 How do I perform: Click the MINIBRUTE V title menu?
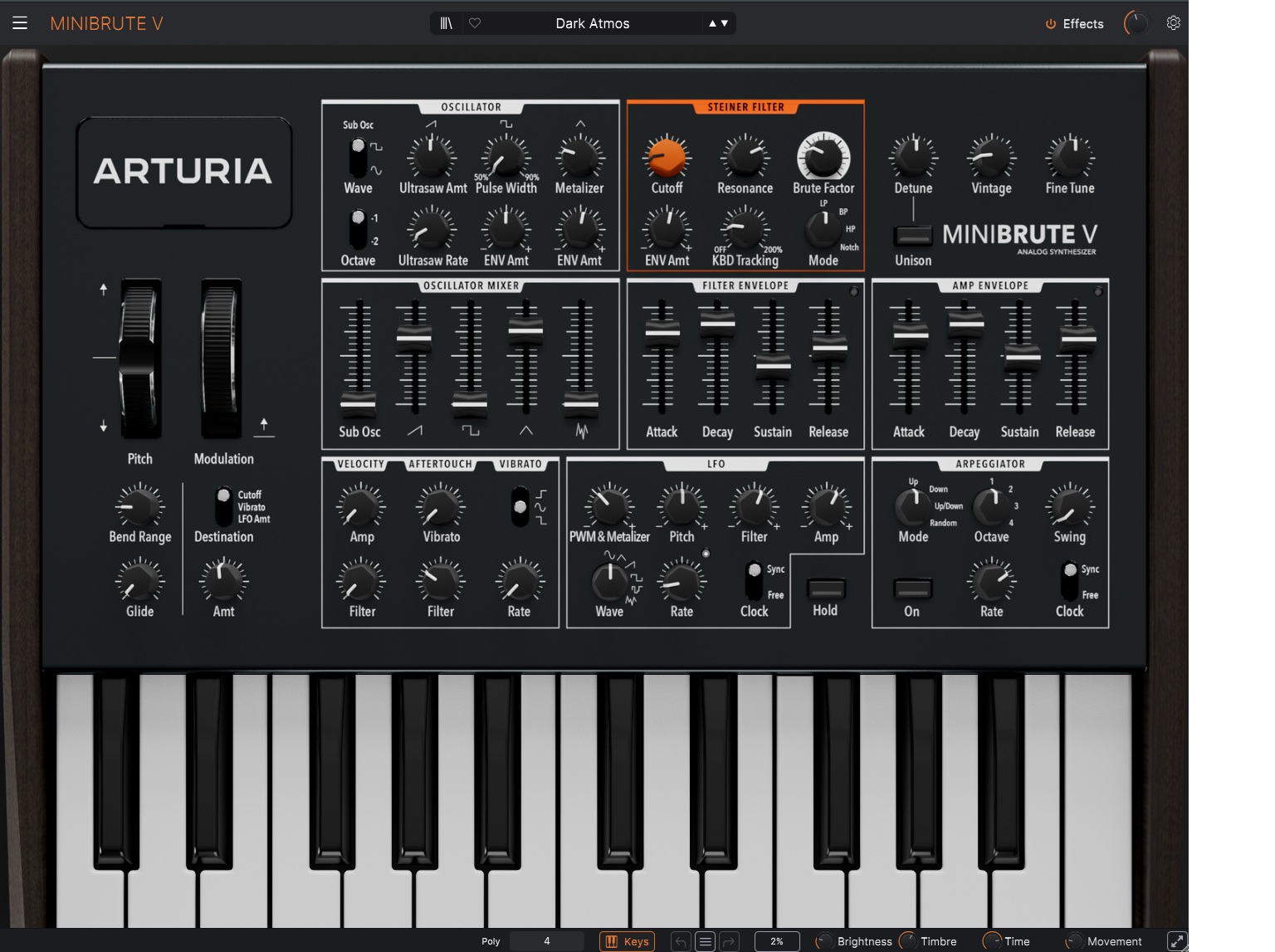coord(106,23)
